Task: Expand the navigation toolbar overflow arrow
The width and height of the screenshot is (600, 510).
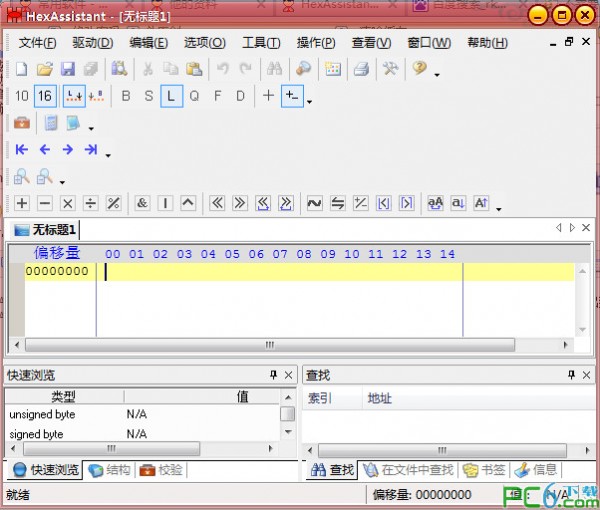Action: [x=108, y=155]
